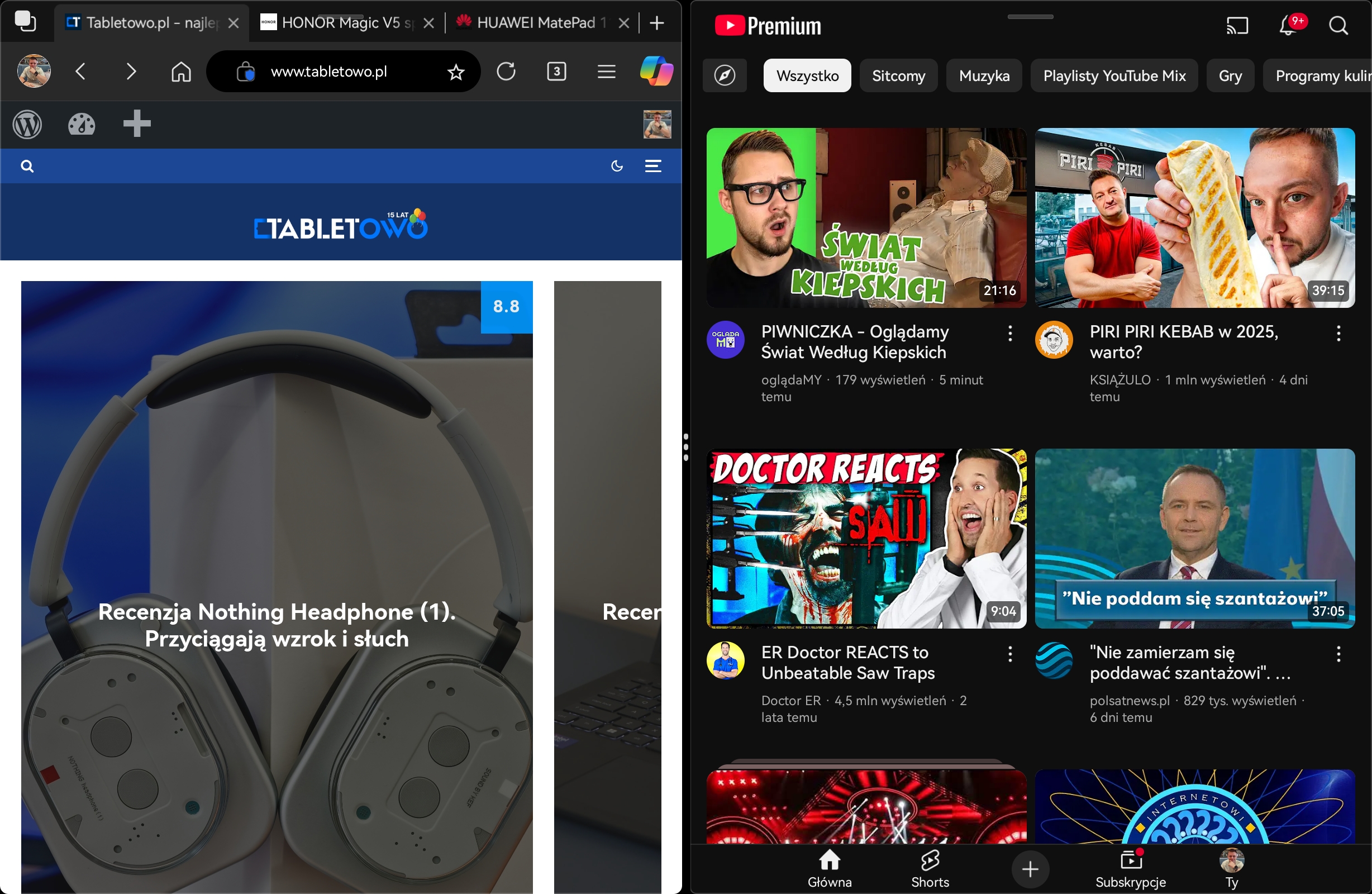Screen dimensions: 1372x894
Task: Open YouTube notifications bell
Action: tap(1288, 26)
